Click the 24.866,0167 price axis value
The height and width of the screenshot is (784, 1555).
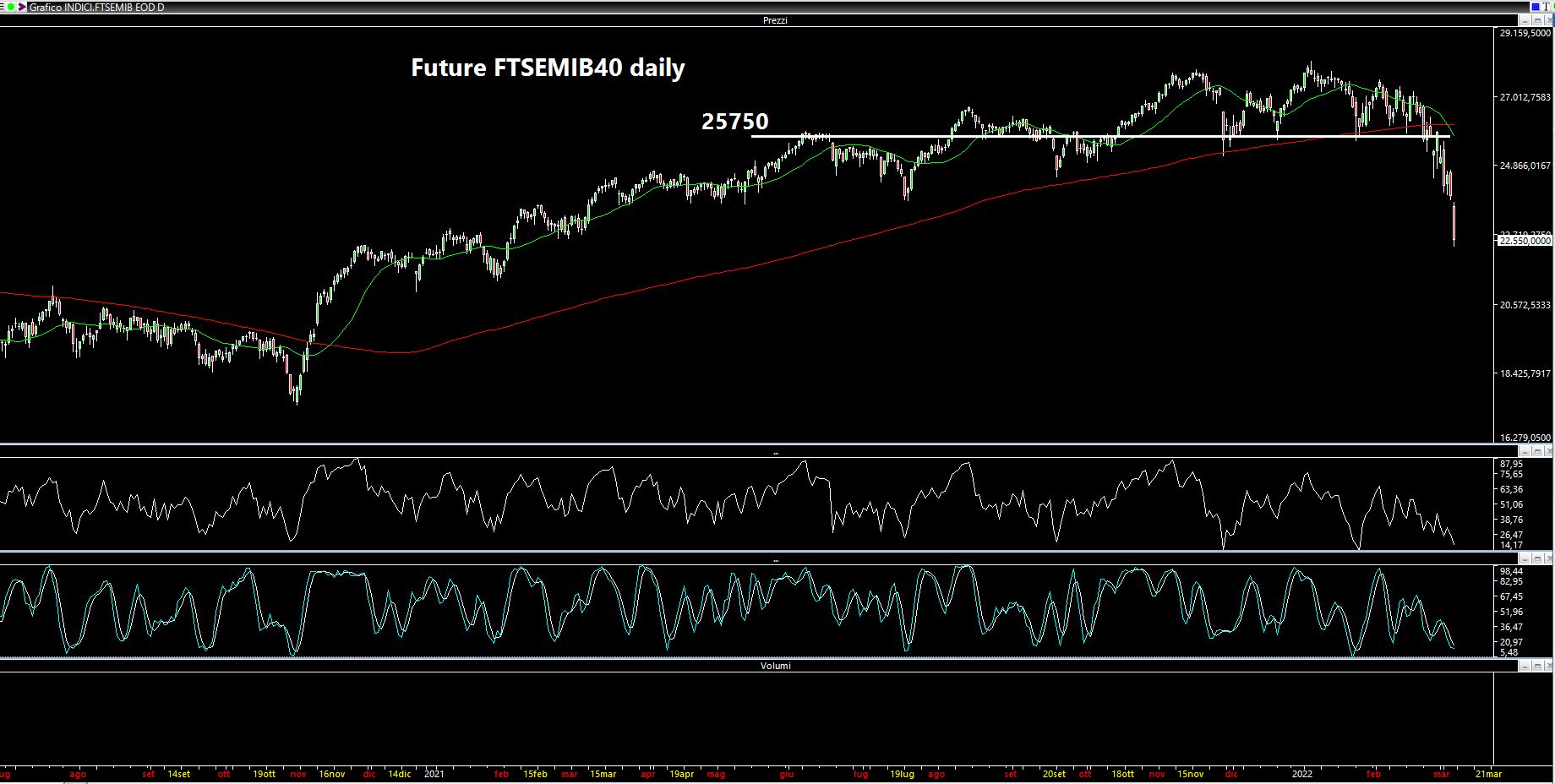[x=1525, y=166]
